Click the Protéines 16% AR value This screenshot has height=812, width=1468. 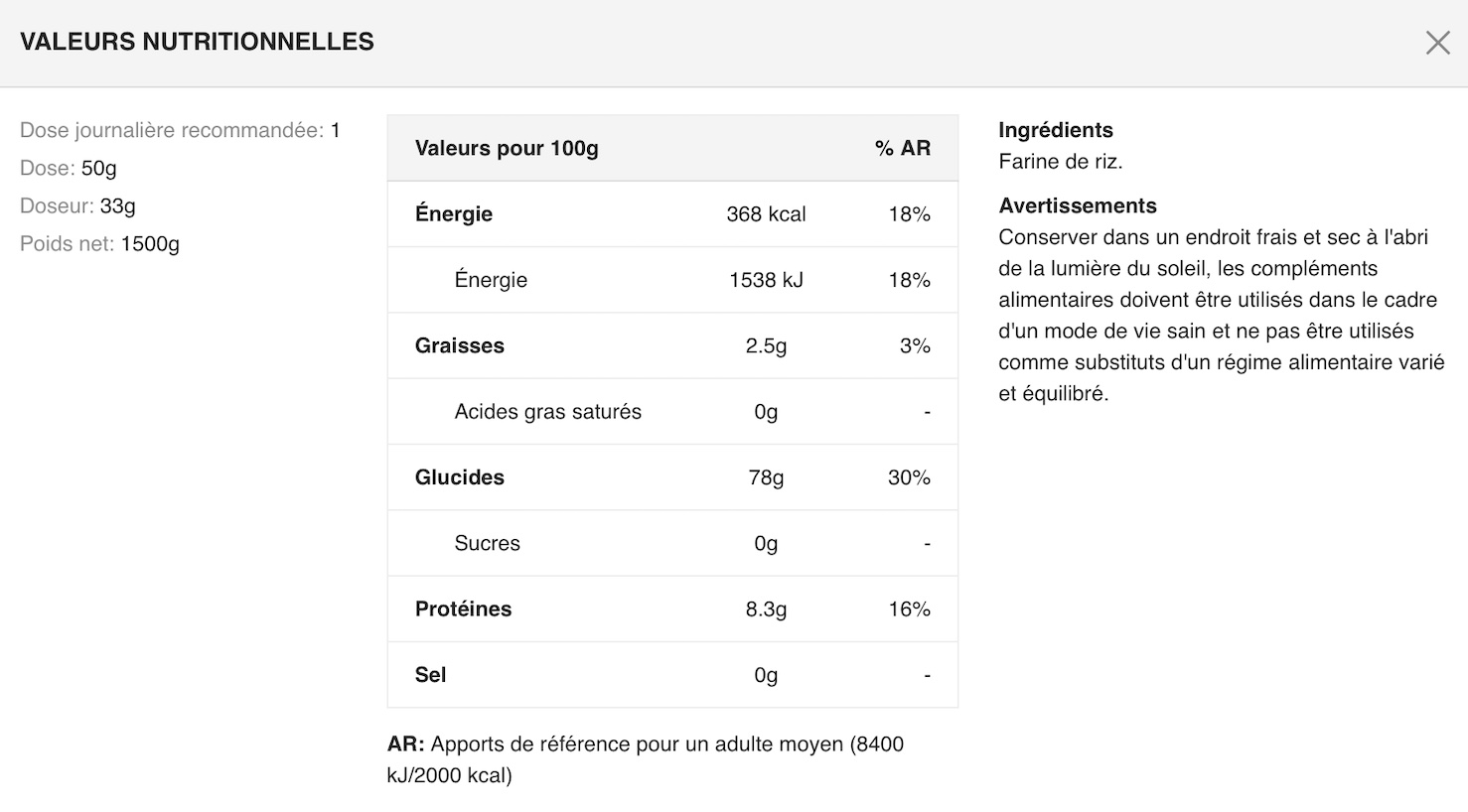pyautogui.click(x=909, y=609)
